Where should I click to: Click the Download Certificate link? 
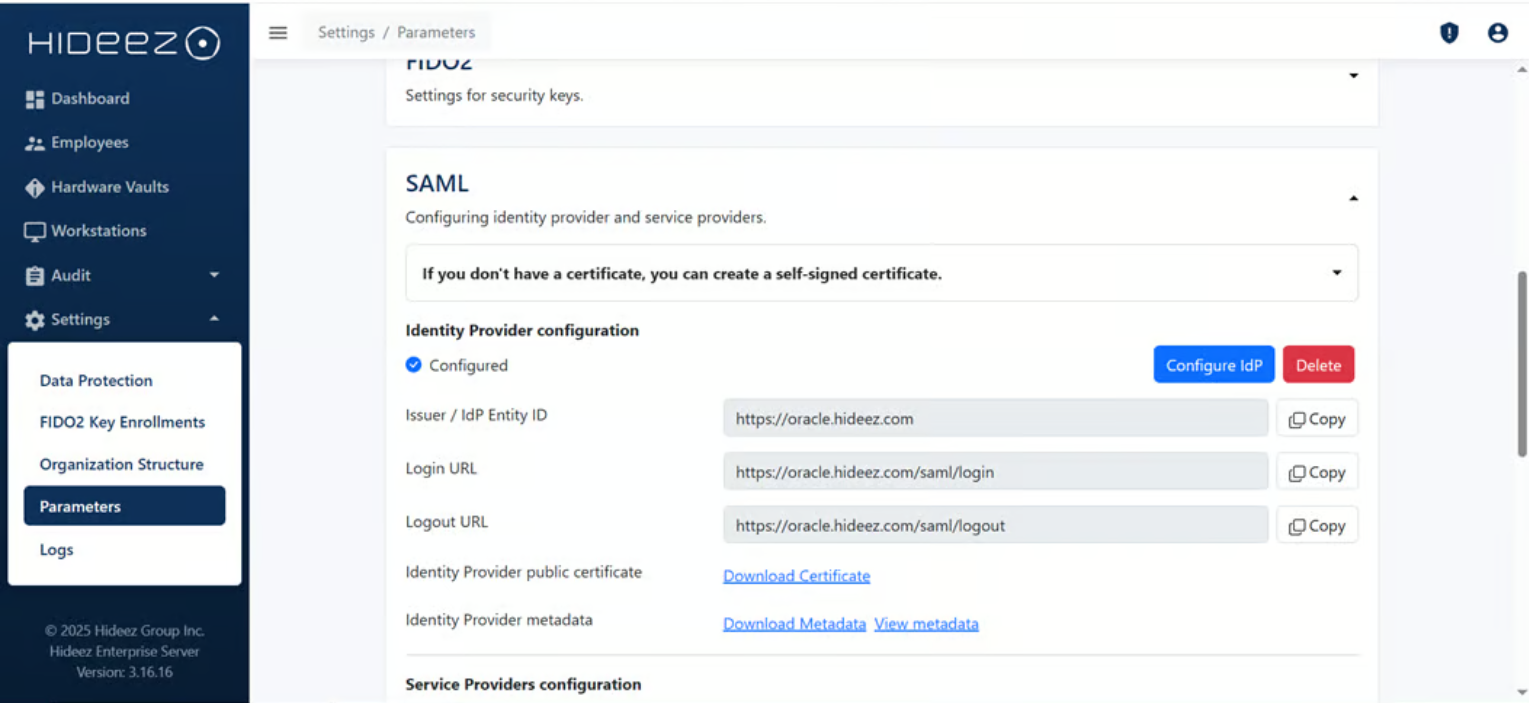pos(796,576)
